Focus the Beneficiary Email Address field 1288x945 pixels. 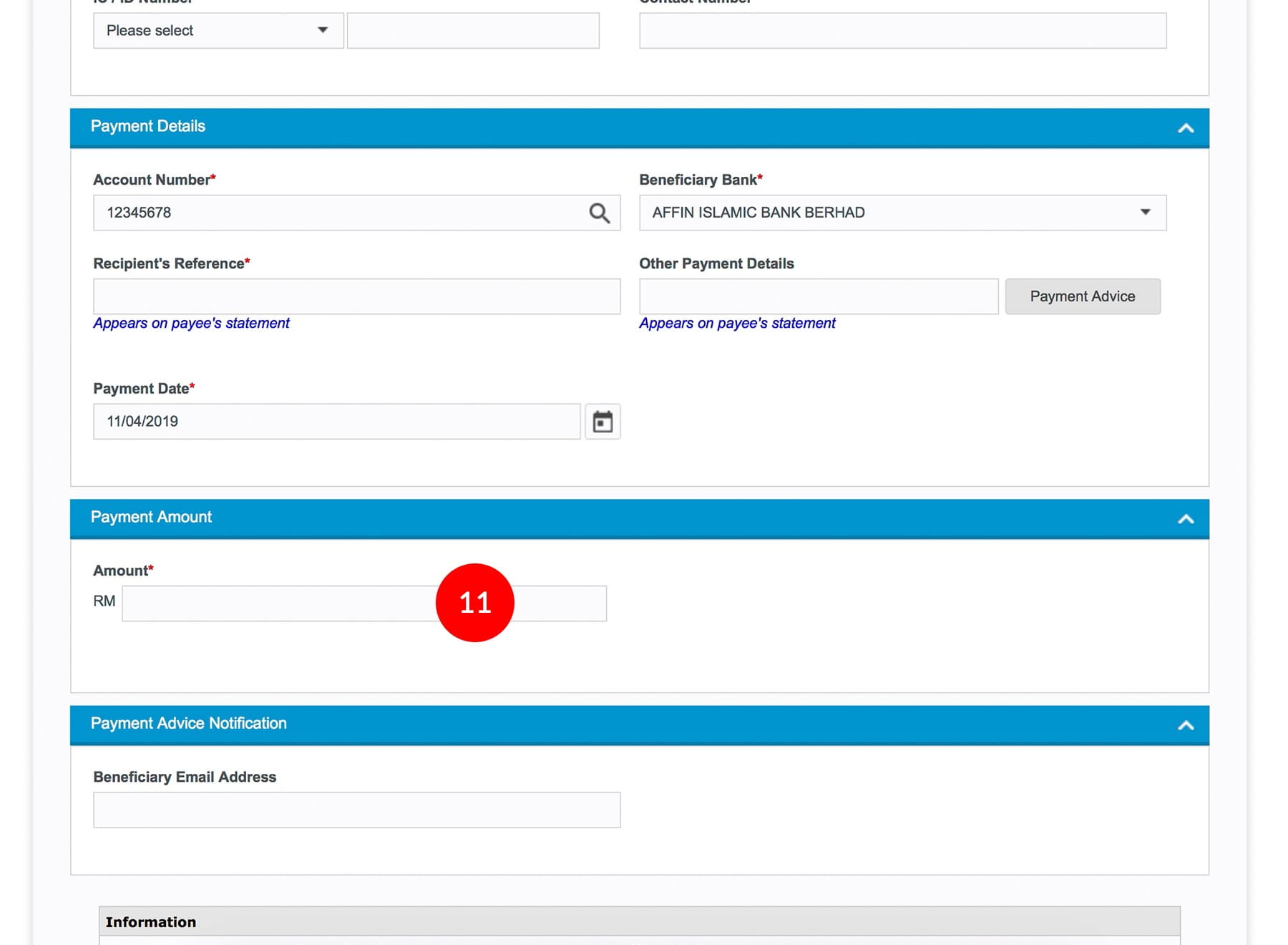[356, 810]
